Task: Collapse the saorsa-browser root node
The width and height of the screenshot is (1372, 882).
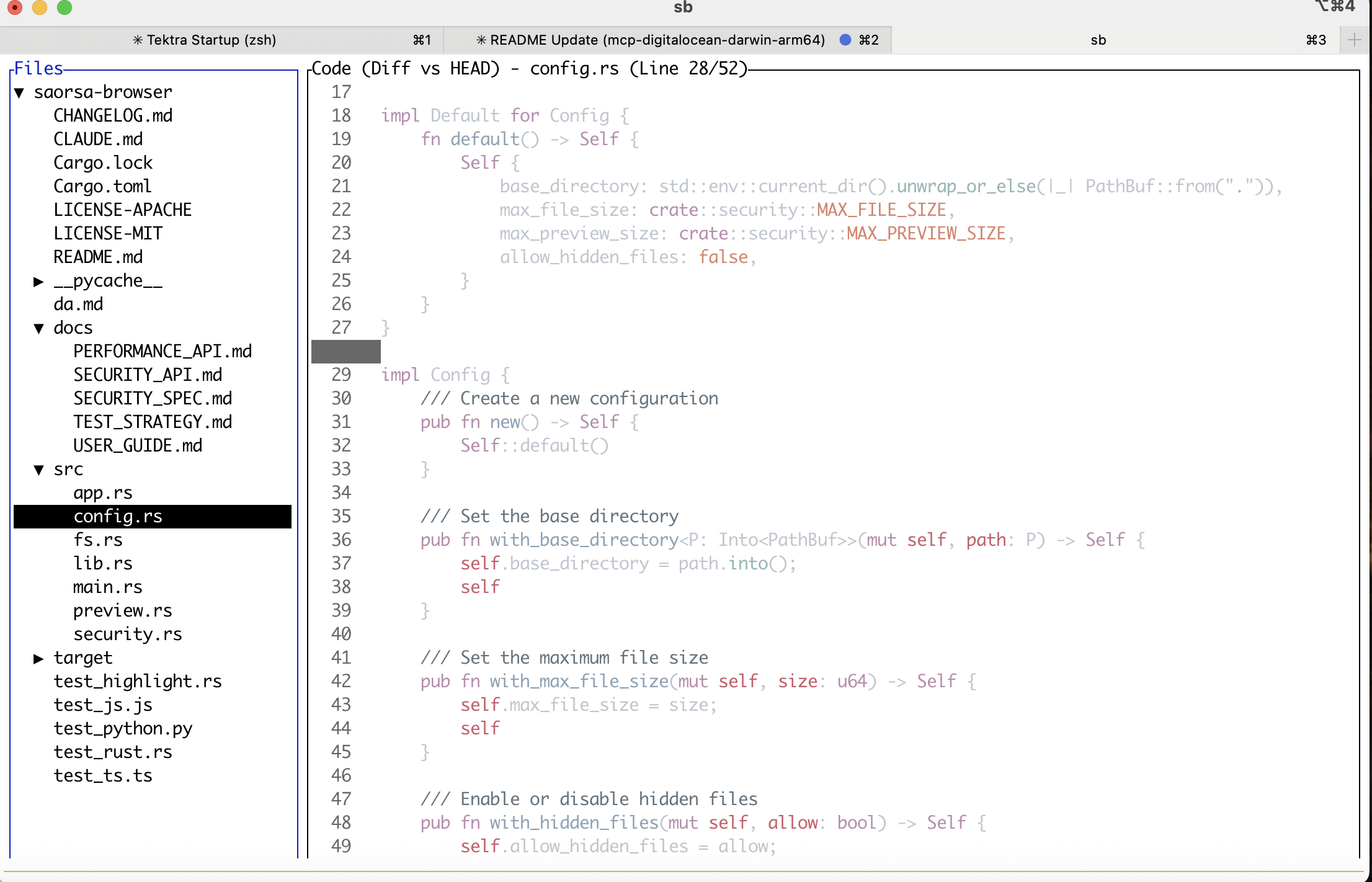Action: click(x=20, y=92)
